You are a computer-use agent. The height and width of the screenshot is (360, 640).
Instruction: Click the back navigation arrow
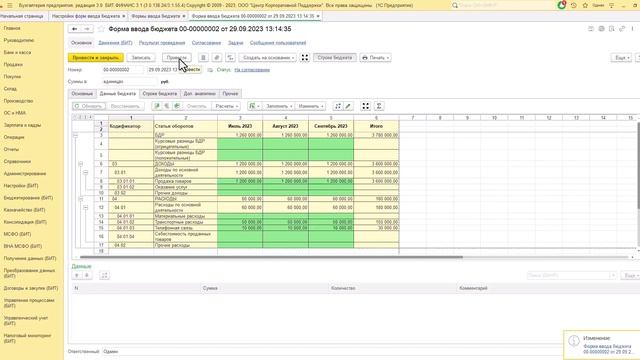[74, 29]
